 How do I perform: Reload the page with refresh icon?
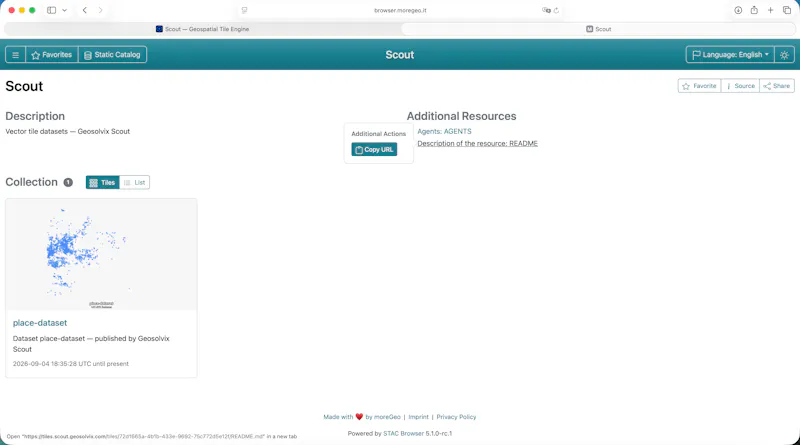[x=556, y=10]
